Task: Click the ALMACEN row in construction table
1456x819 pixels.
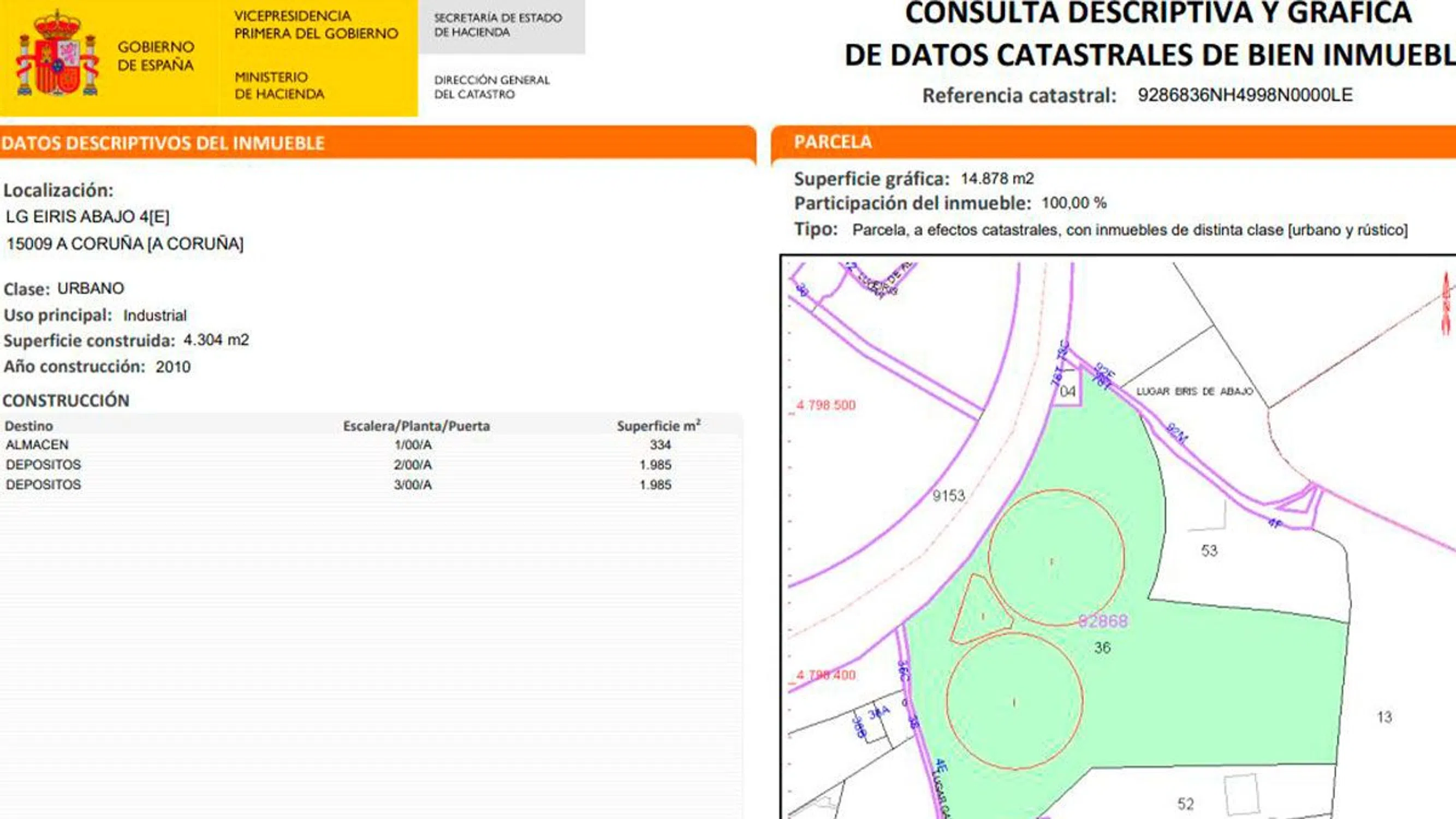Action: pos(37,445)
